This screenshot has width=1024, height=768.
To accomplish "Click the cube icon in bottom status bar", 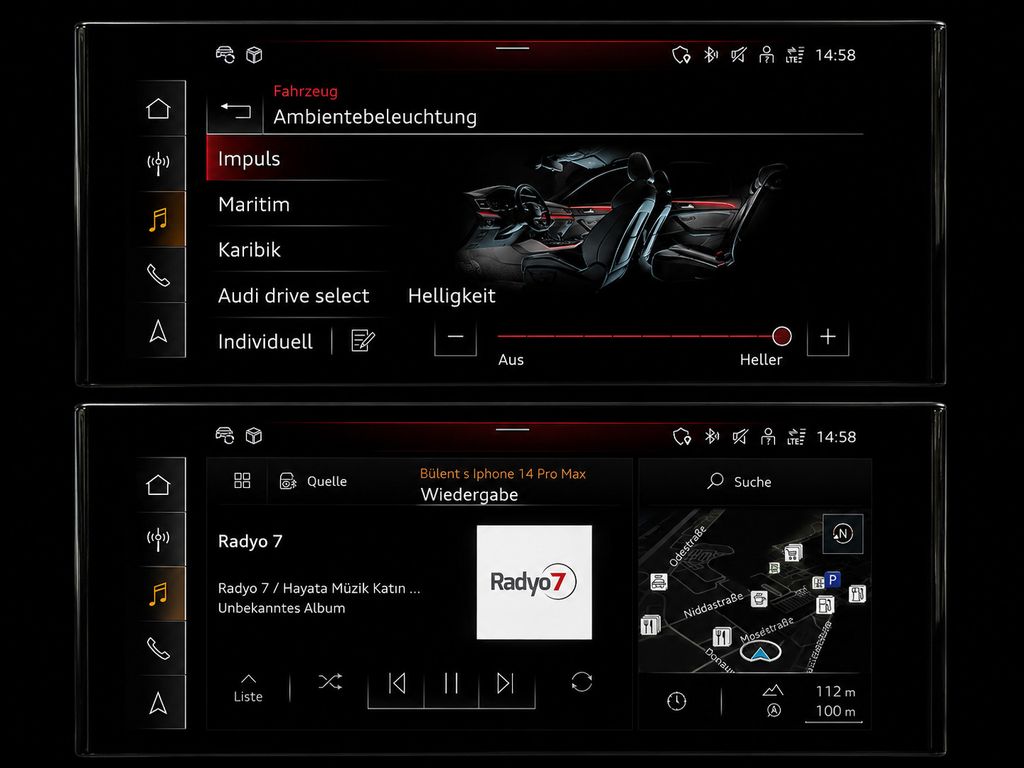I will pyautogui.click(x=254, y=436).
